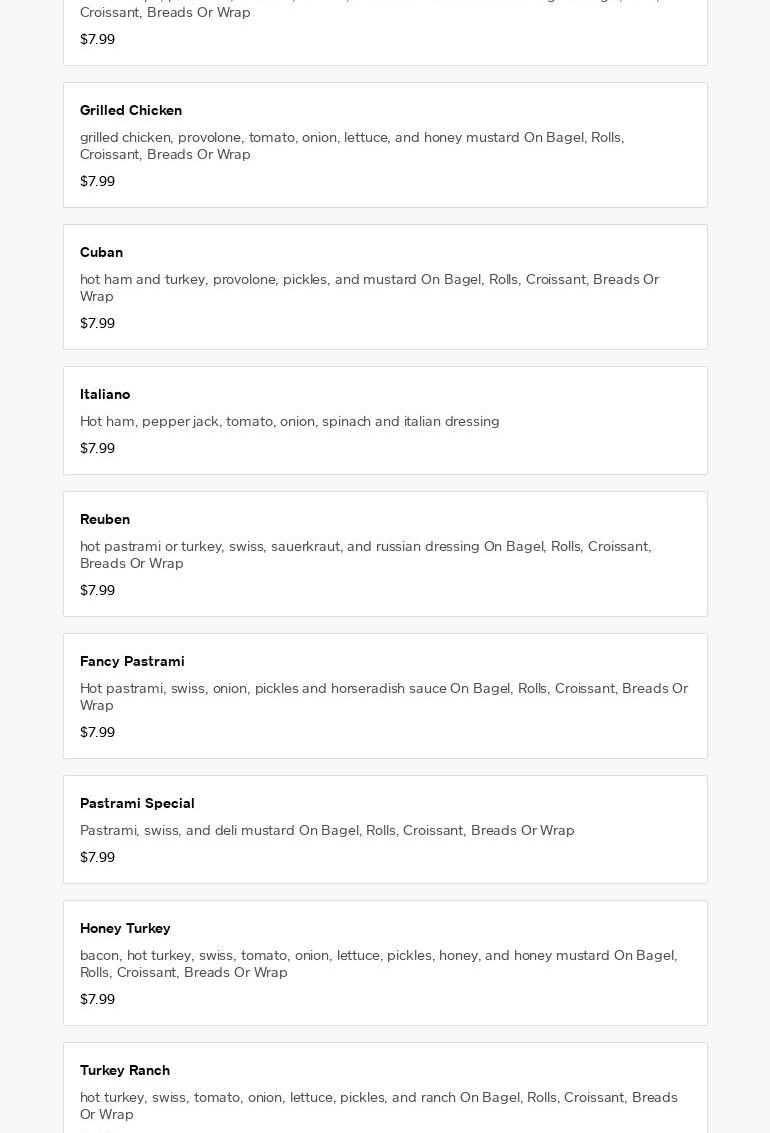The height and width of the screenshot is (1133, 770).
Task: Click the $7.99 price under Cuban
Action: 97,323
